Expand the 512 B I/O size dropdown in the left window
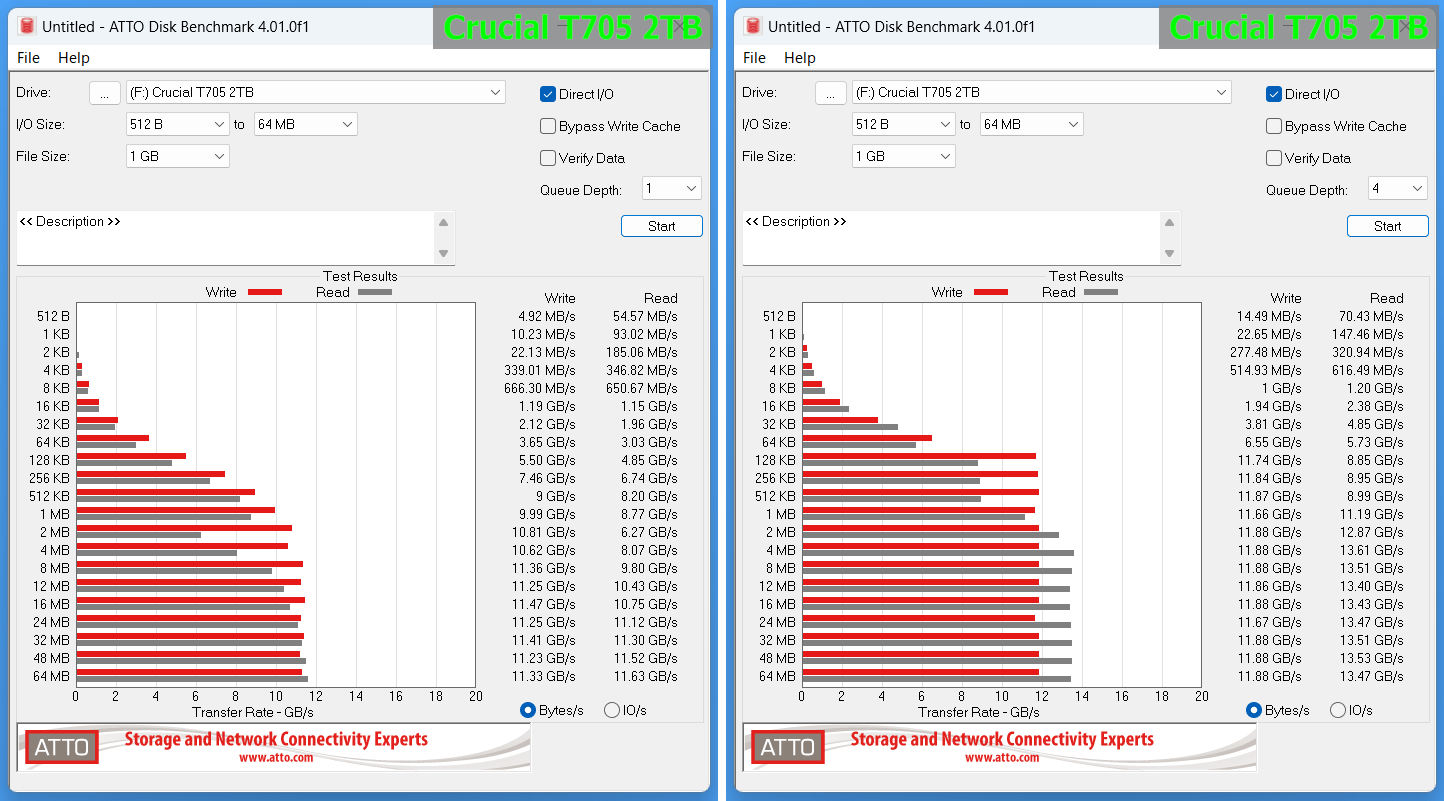Screen dimensions: 1444x801 [177, 124]
